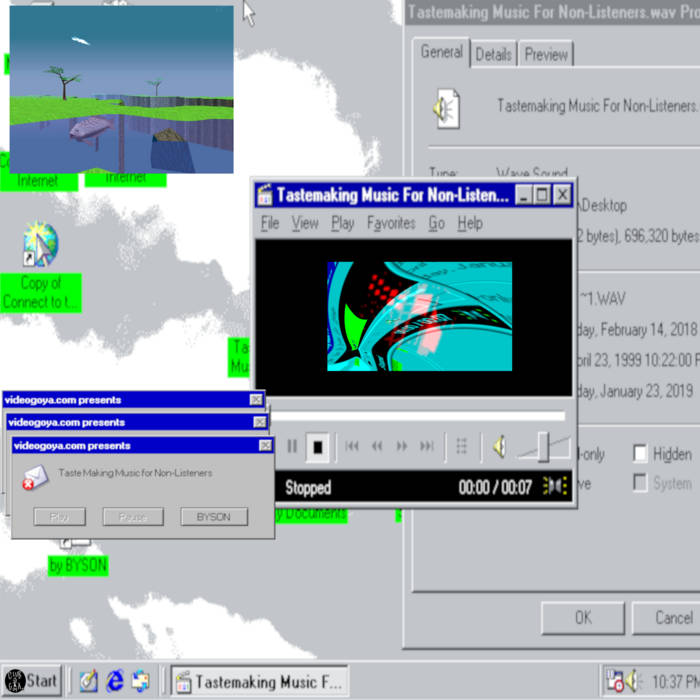The width and height of the screenshot is (700, 700).
Task: Switch to the Preview tab
Action: coord(546,55)
